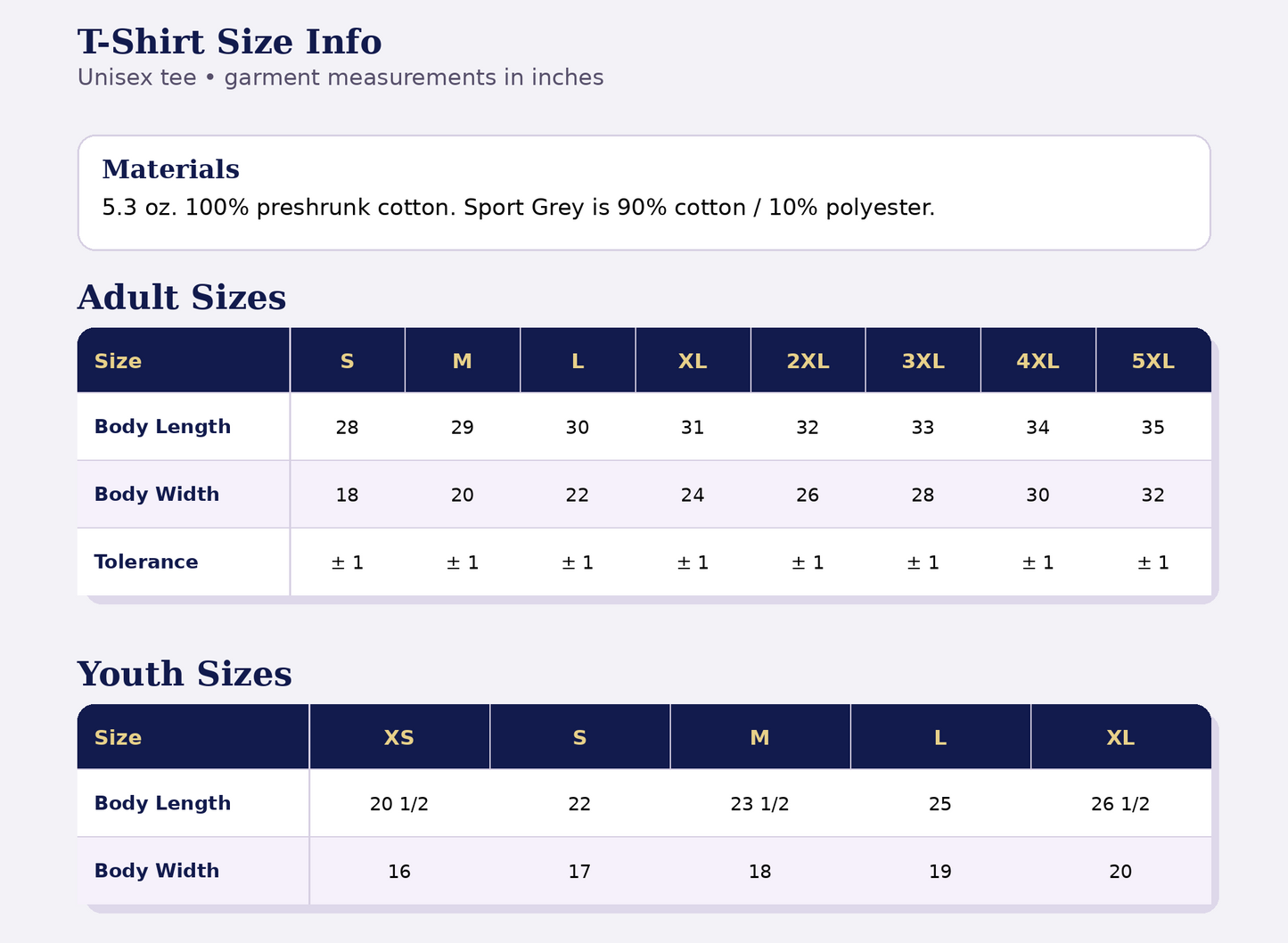Click the adult 2XL column header
Screen dimensions: 1288x943
[x=808, y=360]
